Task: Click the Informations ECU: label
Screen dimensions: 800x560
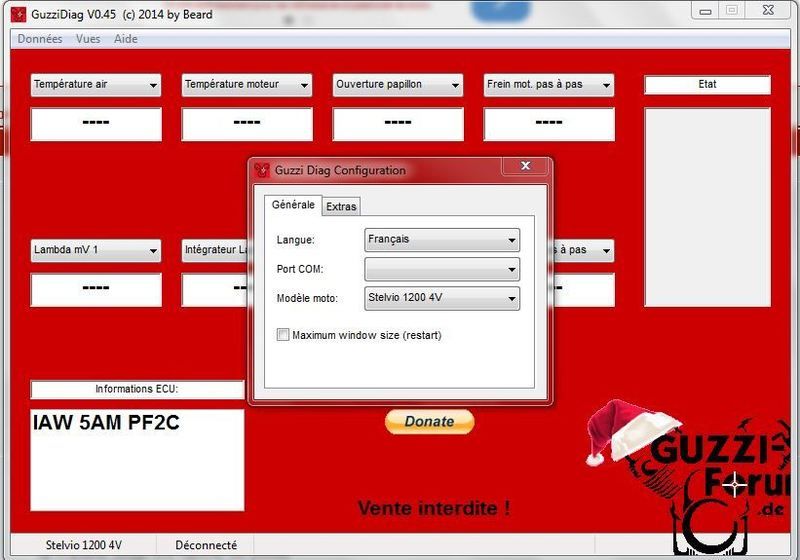Action: [x=137, y=389]
